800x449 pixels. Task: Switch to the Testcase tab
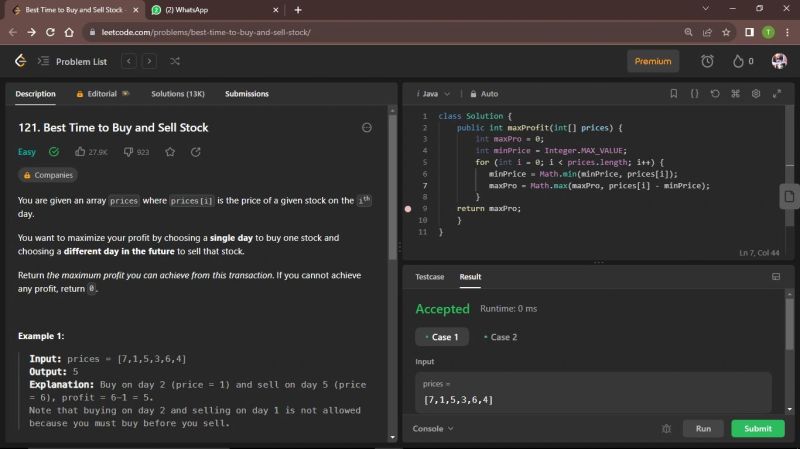click(x=429, y=276)
